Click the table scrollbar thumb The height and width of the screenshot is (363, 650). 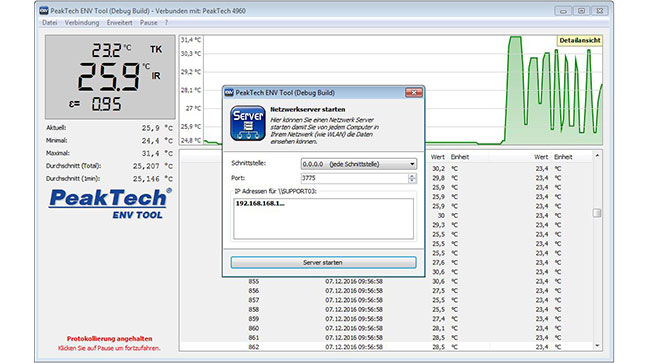[597, 213]
